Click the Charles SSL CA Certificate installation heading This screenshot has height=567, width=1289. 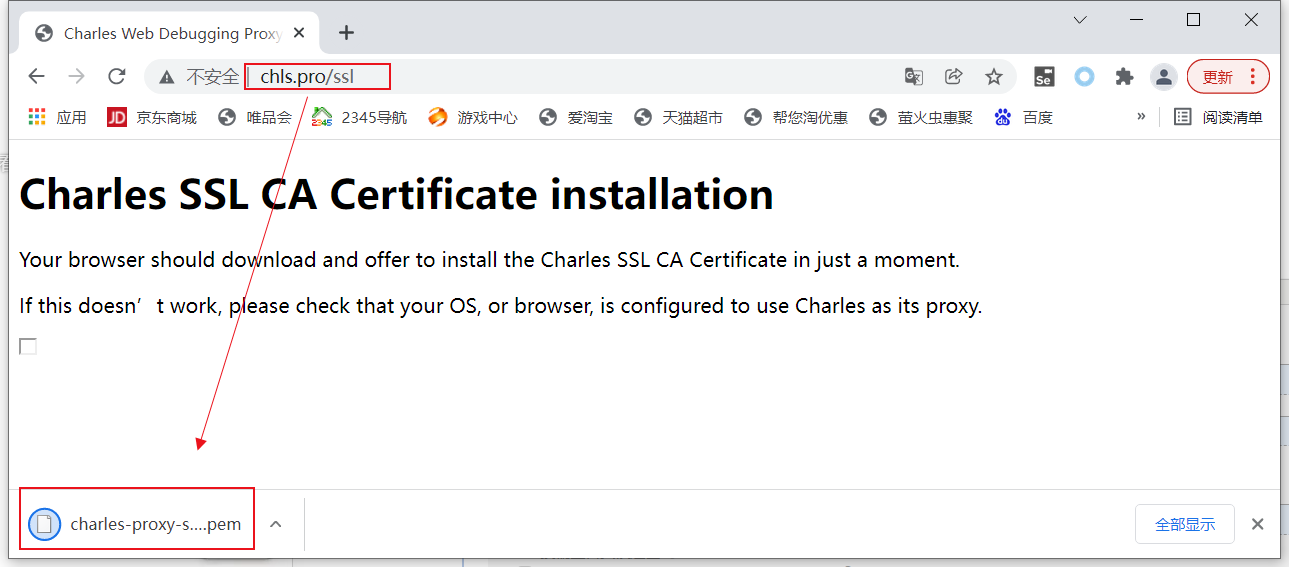396,194
